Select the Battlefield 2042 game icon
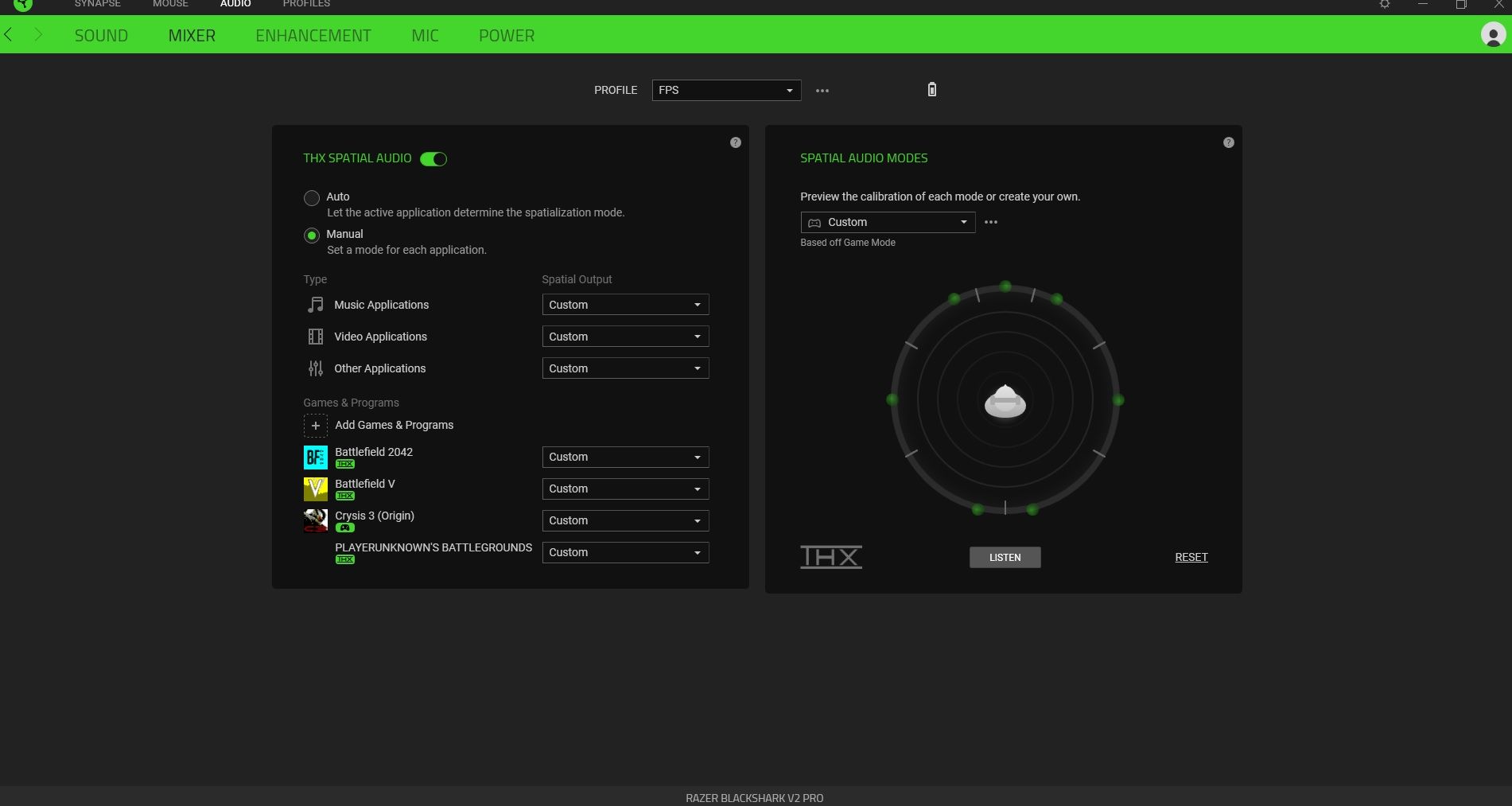The height and width of the screenshot is (806, 1512). (x=316, y=458)
